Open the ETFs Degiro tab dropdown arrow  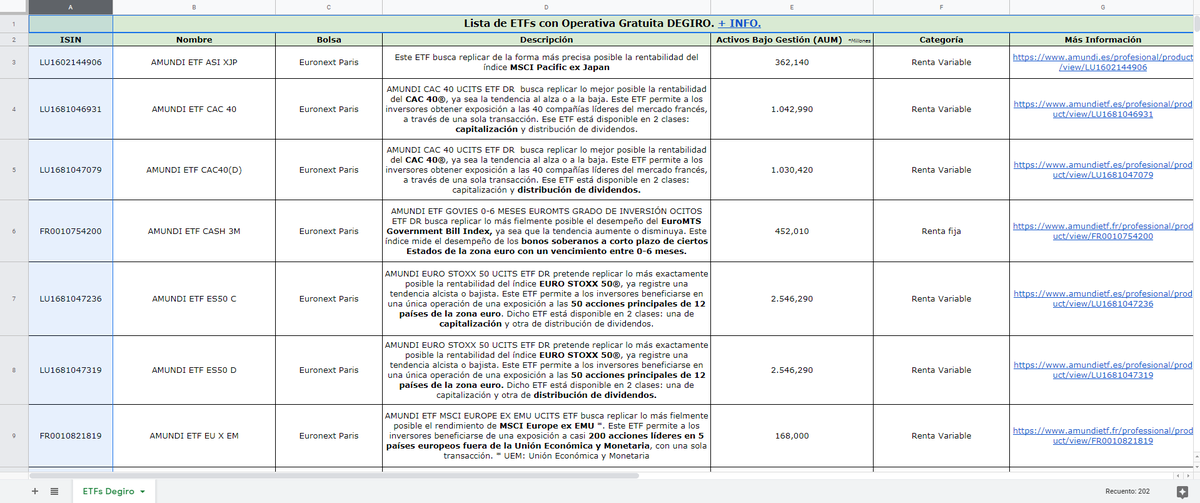pos(143,492)
